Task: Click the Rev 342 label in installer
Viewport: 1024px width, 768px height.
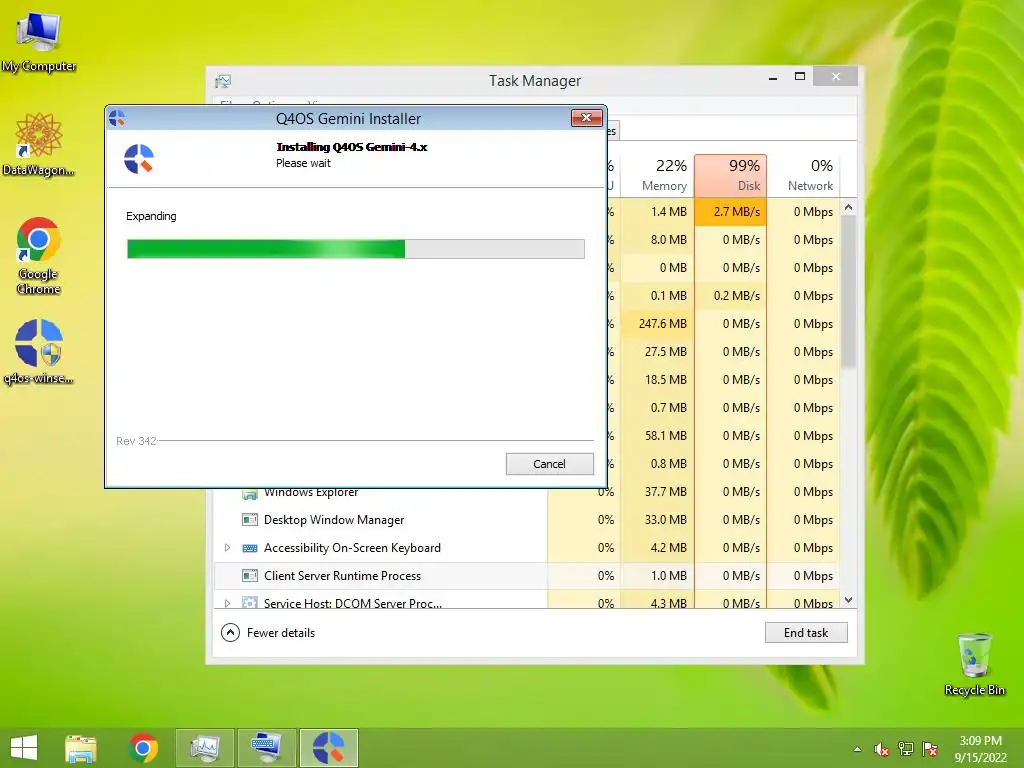Action: pos(136,441)
